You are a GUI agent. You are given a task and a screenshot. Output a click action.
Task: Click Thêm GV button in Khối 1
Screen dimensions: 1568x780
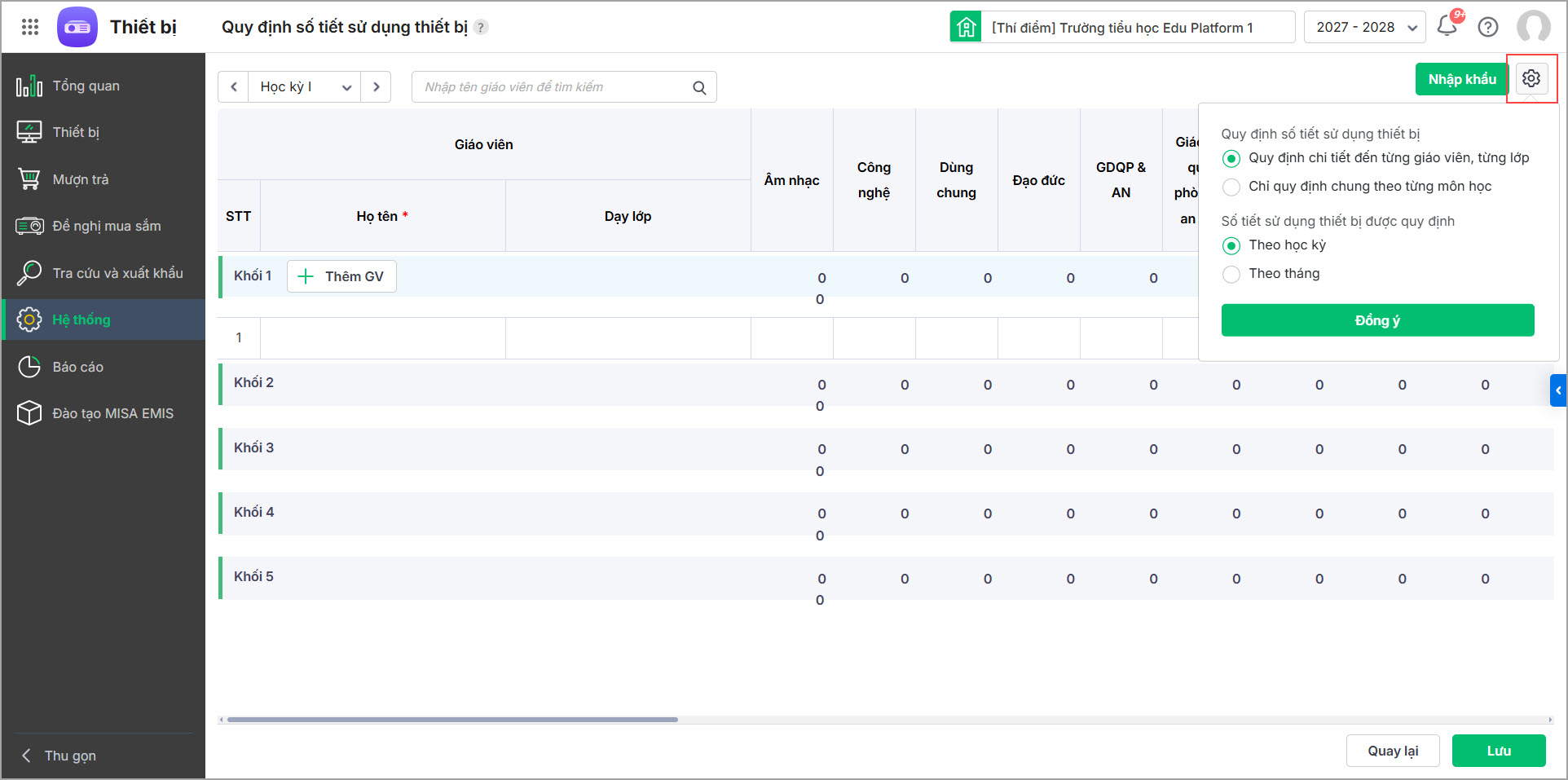pyautogui.click(x=341, y=276)
